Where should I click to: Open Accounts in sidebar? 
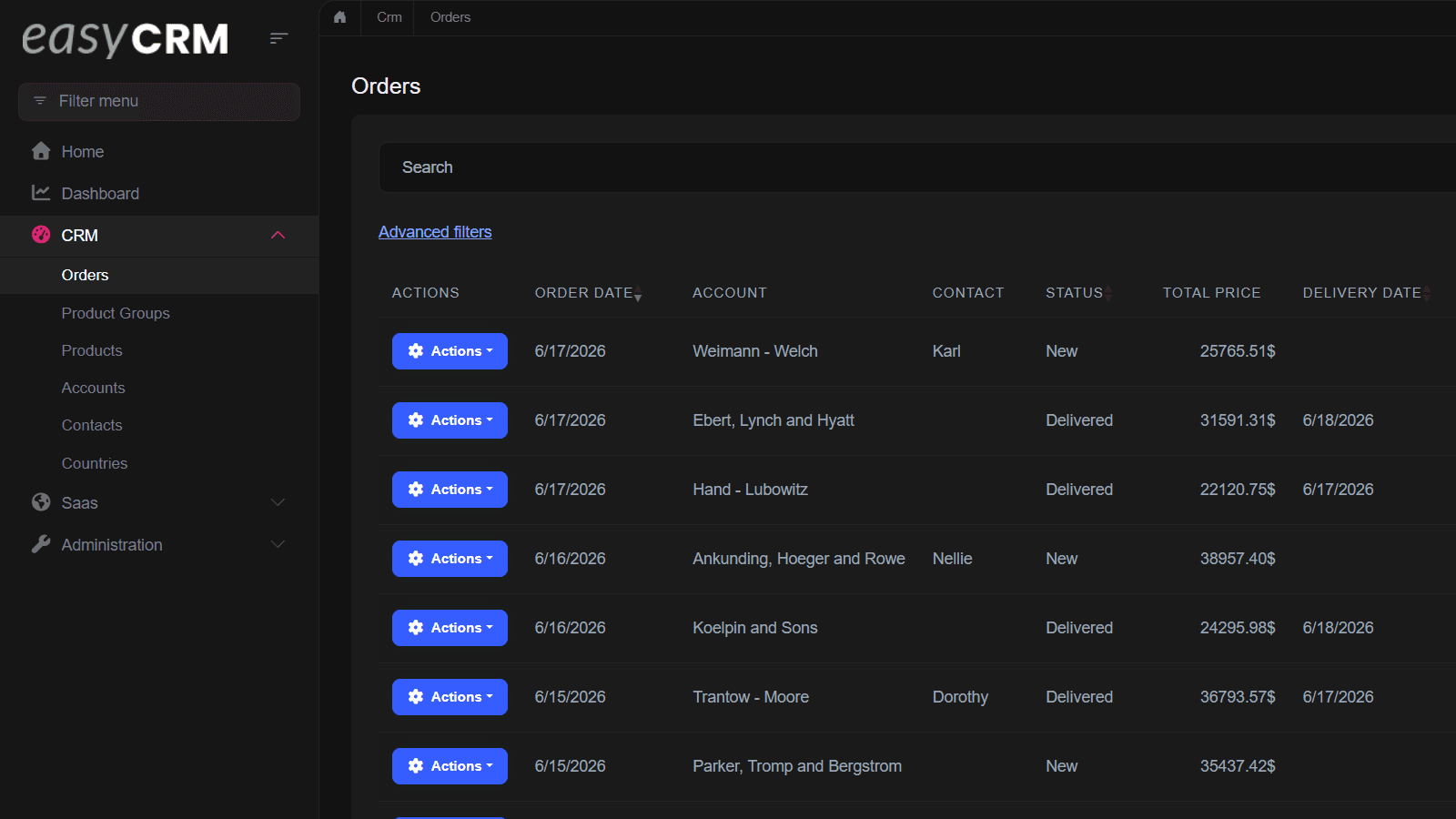pos(93,388)
